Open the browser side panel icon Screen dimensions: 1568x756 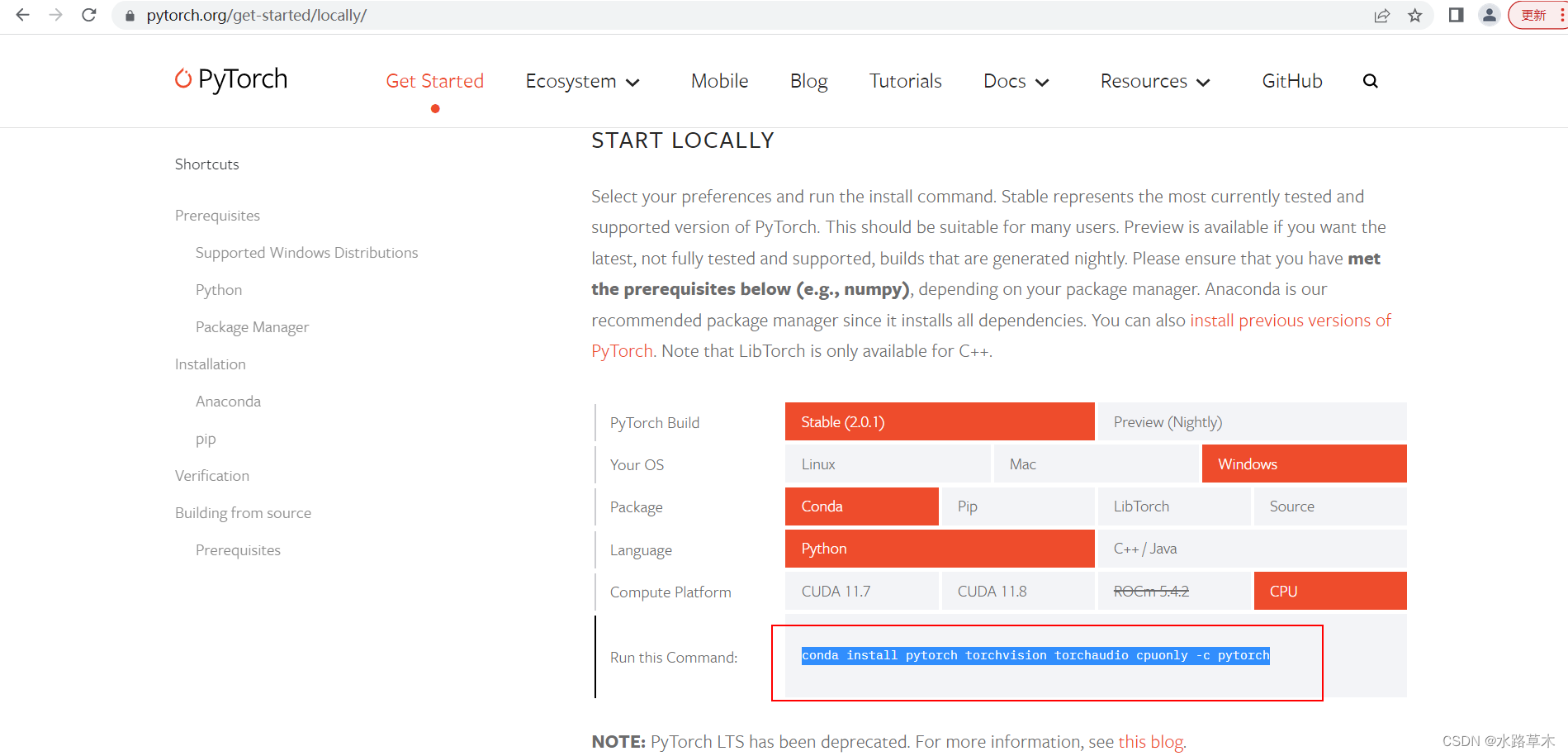click(x=1456, y=15)
